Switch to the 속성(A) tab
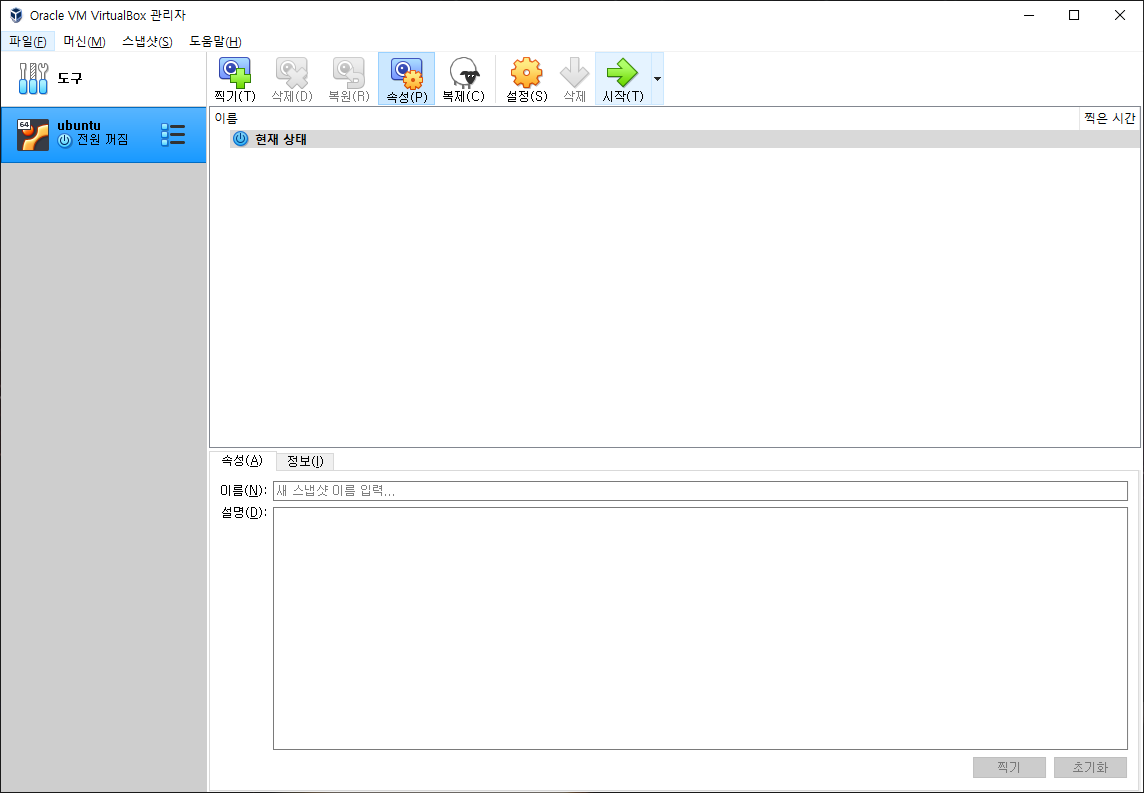 241,460
